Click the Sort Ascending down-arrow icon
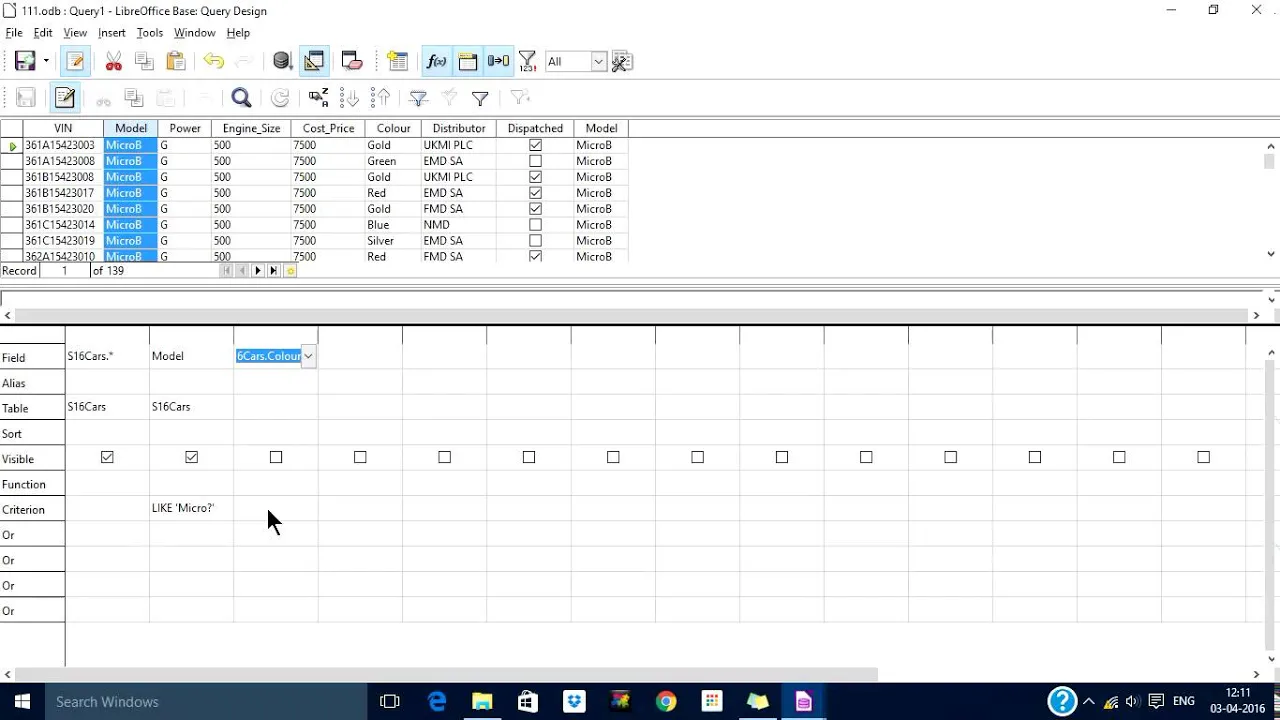 [349, 97]
